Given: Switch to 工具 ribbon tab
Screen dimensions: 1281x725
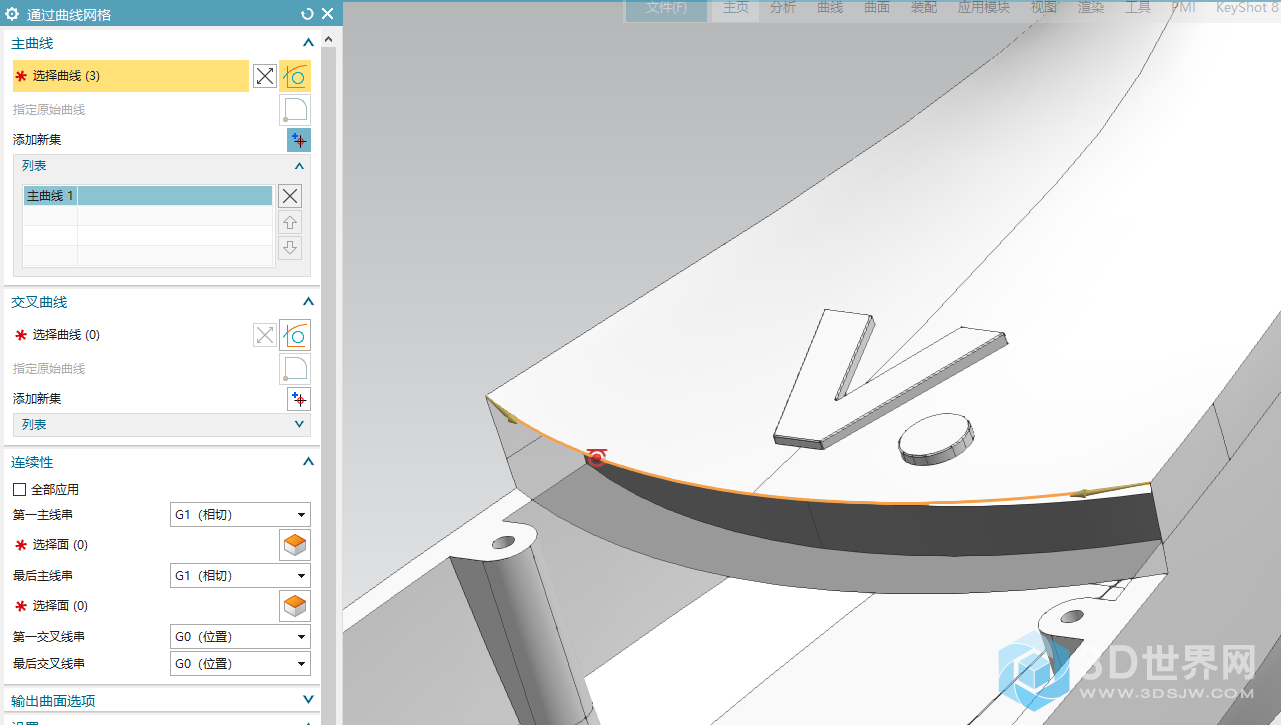Looking at the screenshot, I should click(x=1138, y=8).
